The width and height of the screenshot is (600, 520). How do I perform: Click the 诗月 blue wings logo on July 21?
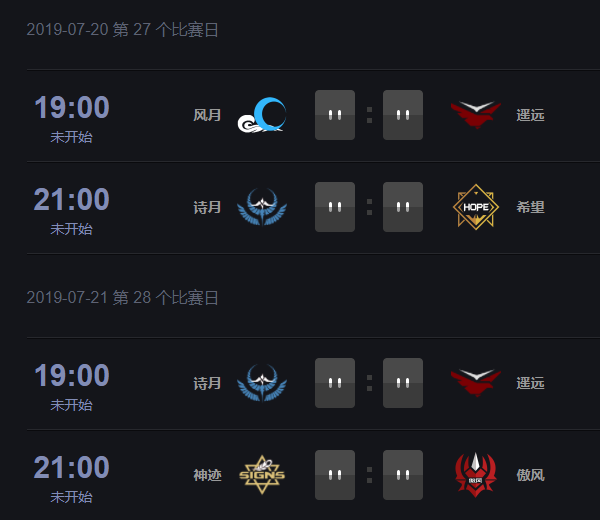point(261,383)
